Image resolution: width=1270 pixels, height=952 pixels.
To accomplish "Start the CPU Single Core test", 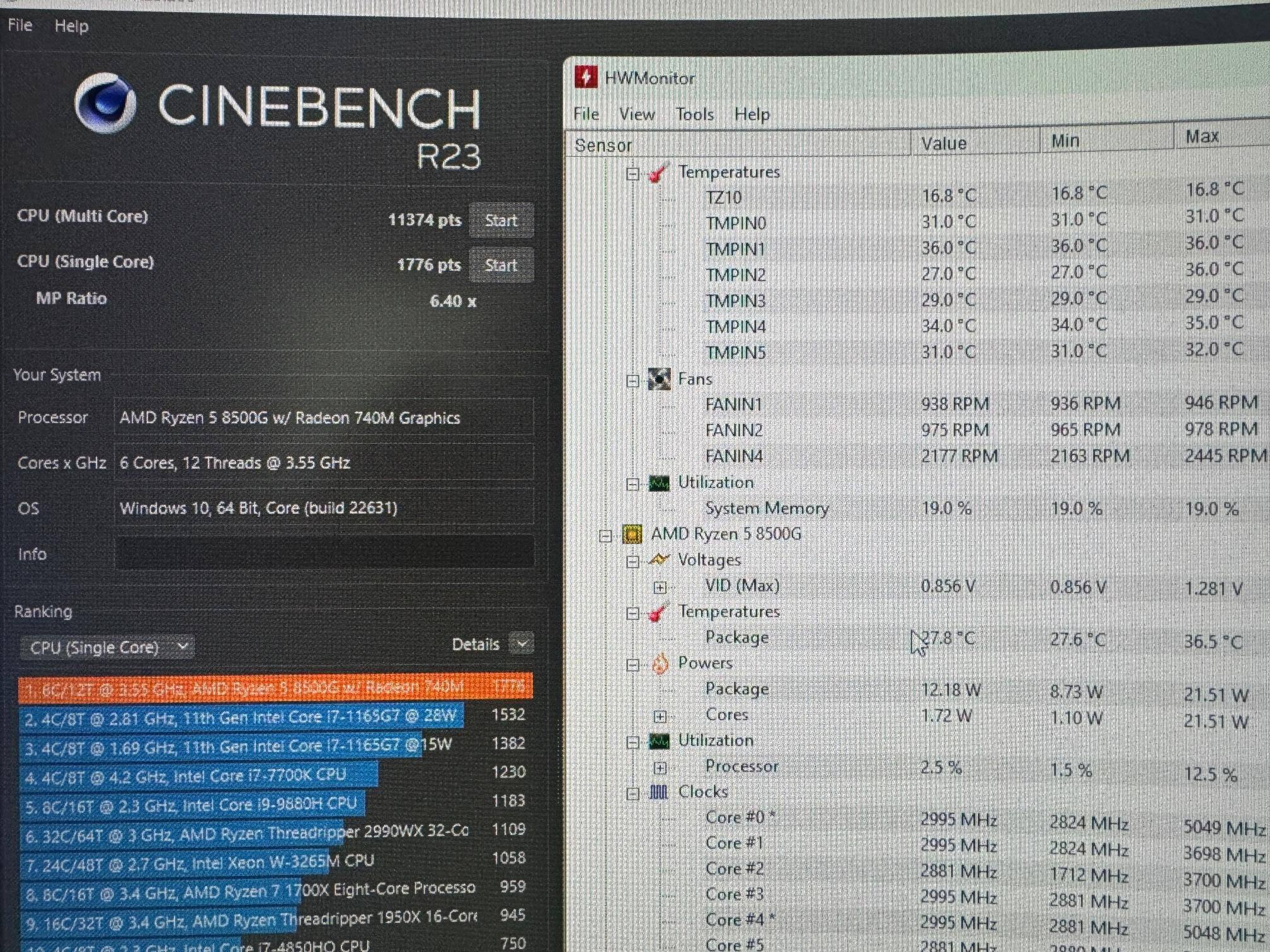I will (x=501, y=264).
